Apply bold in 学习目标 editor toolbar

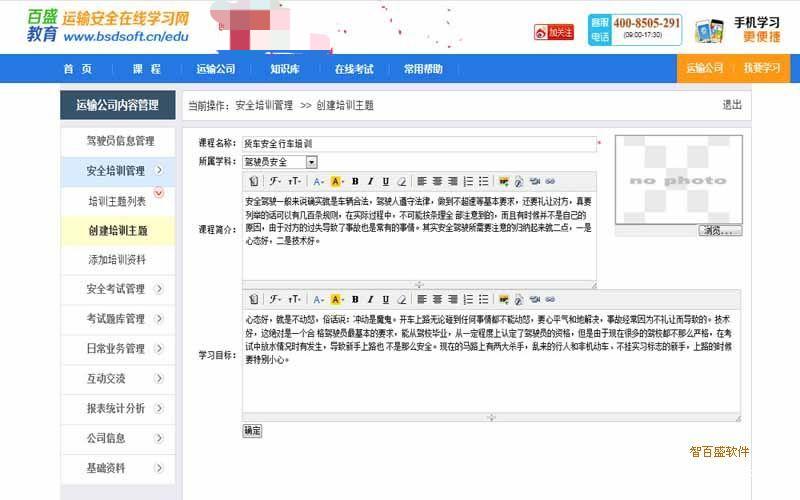click(355, 299)
